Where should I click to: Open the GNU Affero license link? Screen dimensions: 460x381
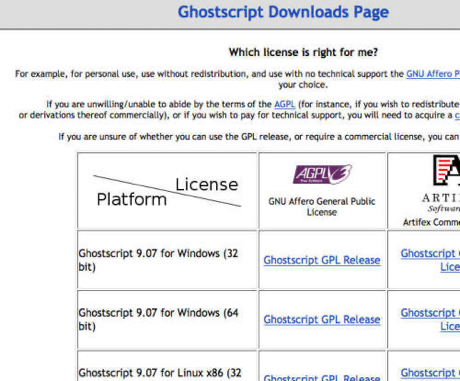[433, 74]
